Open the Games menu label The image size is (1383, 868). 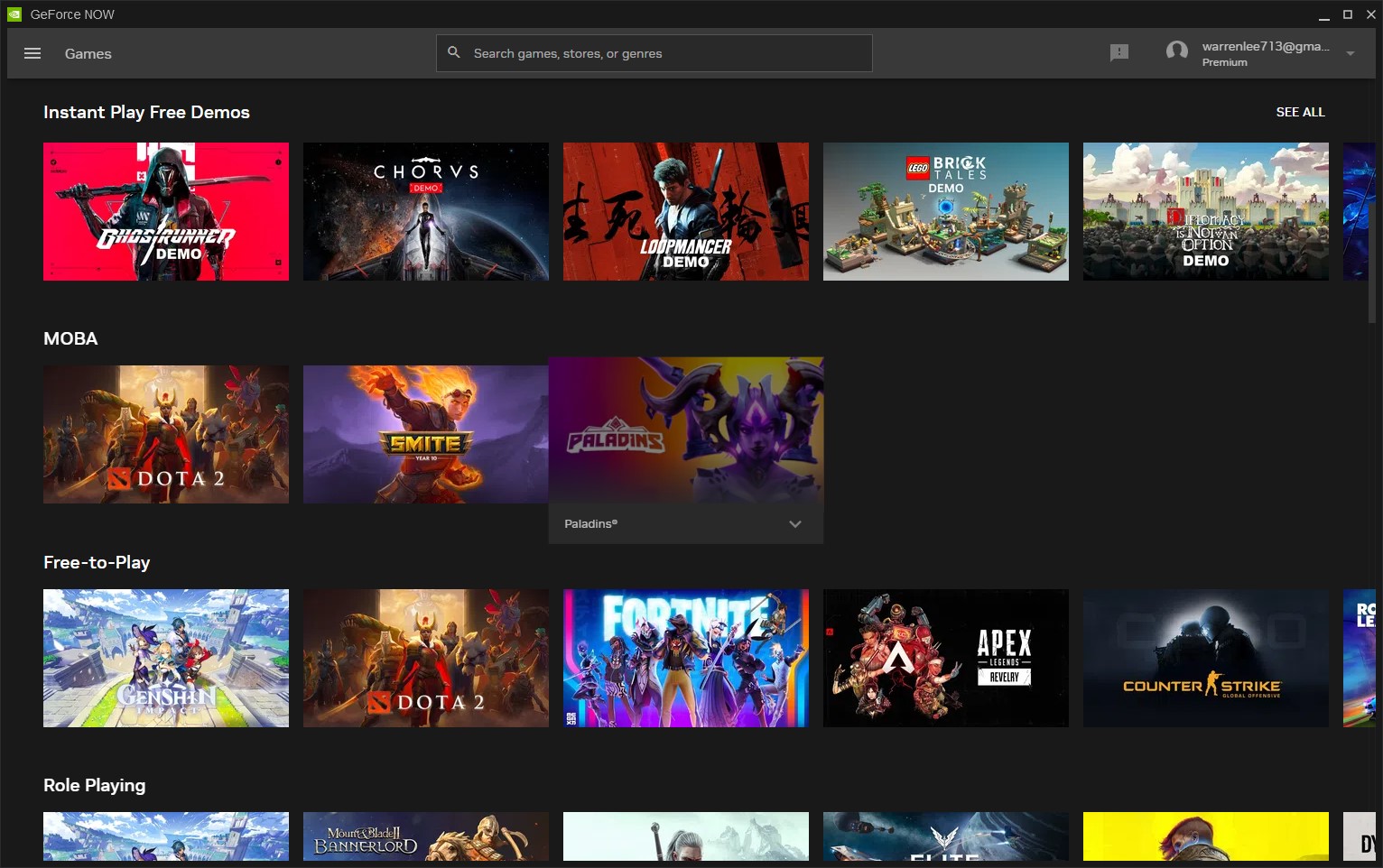coord(88,54)
